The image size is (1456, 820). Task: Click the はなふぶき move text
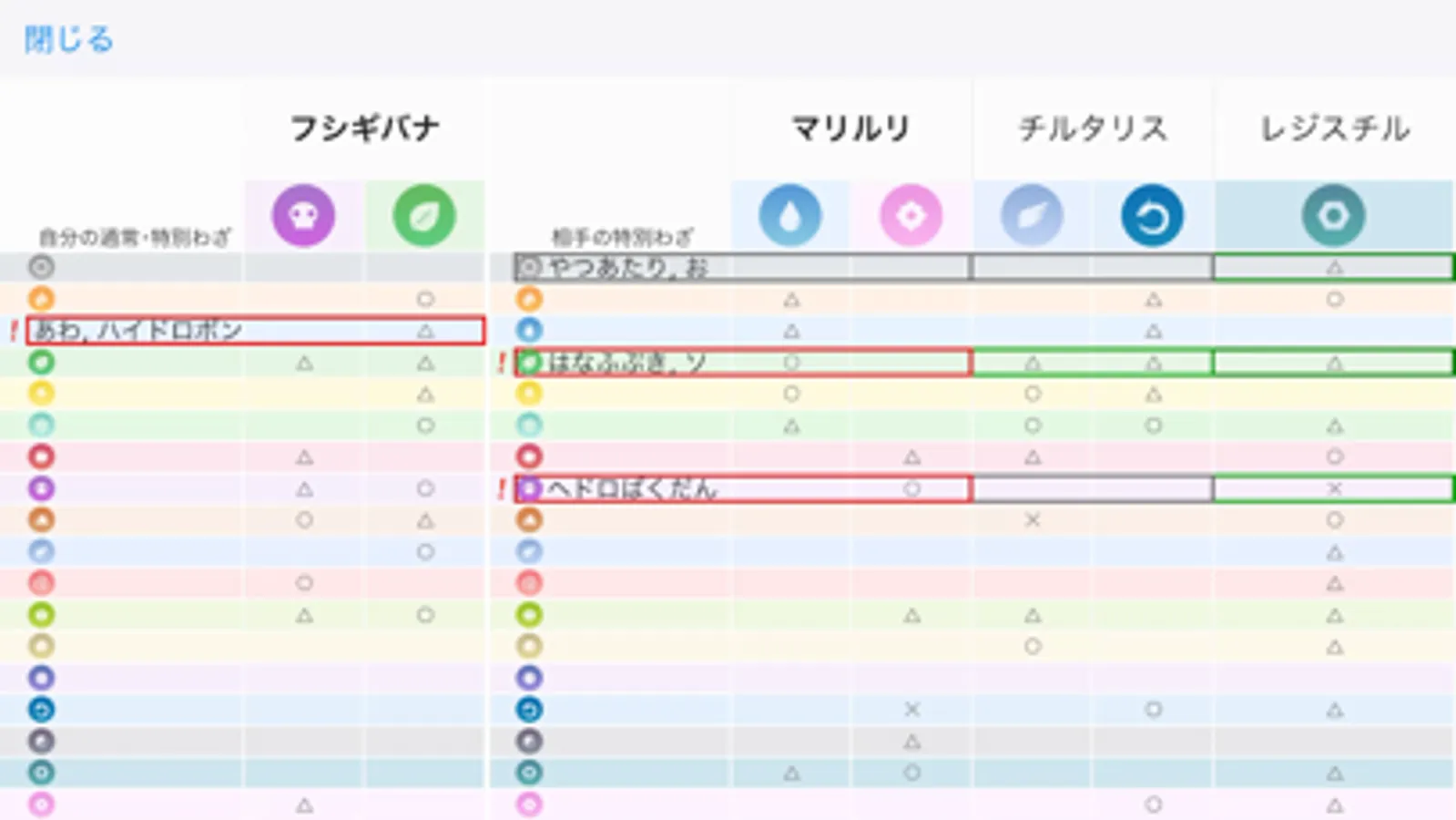(x=609, y=362)
